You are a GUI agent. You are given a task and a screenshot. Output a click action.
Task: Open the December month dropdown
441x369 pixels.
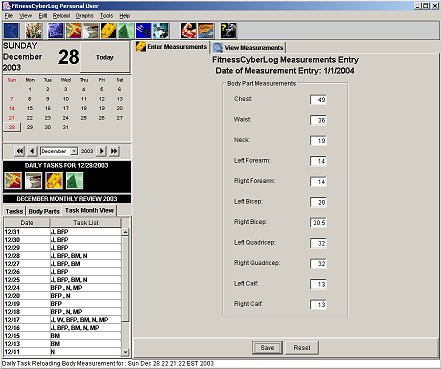(x=74, y=151)
